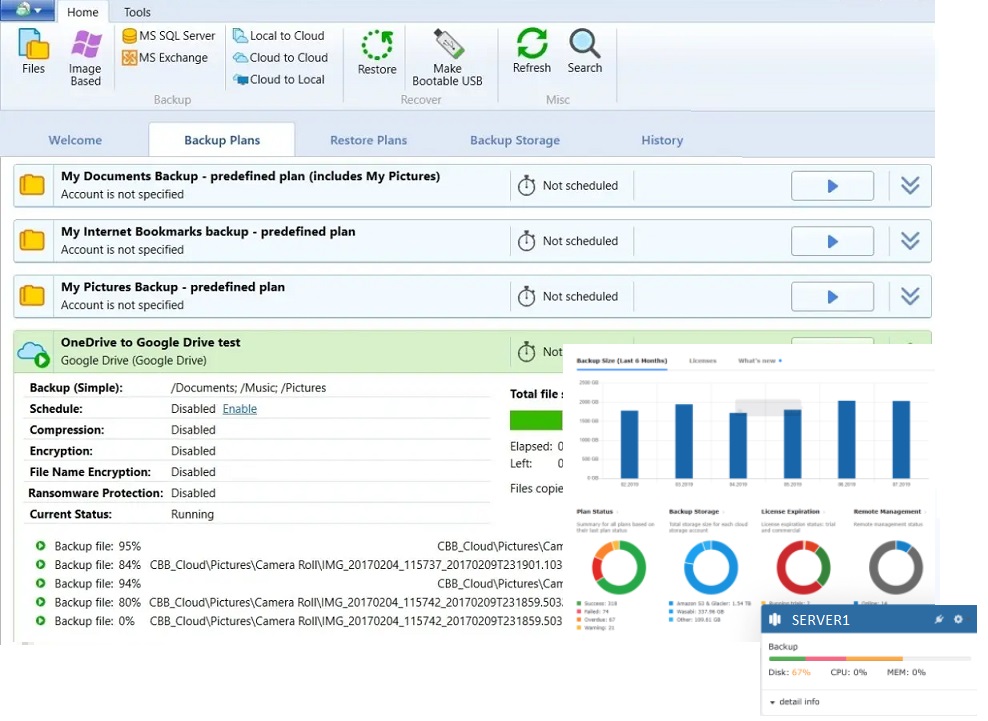Click the 94% backup file status icon
The width and height of the screenshot is (988, 721).
(40, 583)
